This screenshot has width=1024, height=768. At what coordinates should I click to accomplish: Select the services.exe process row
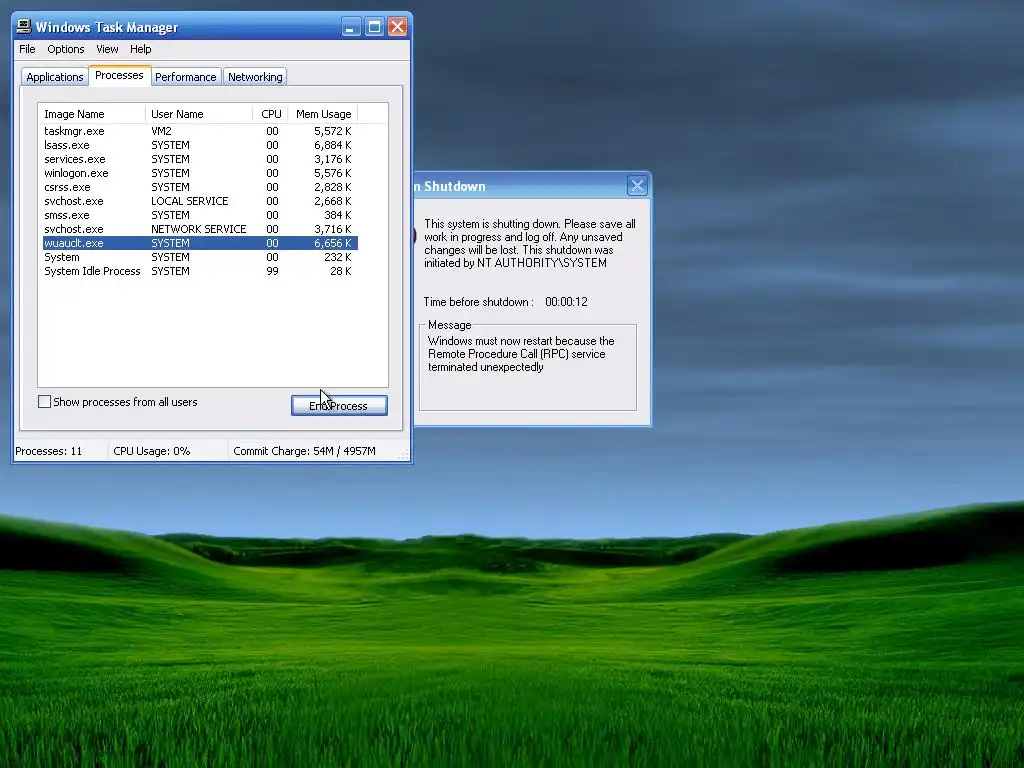(200, 159)
